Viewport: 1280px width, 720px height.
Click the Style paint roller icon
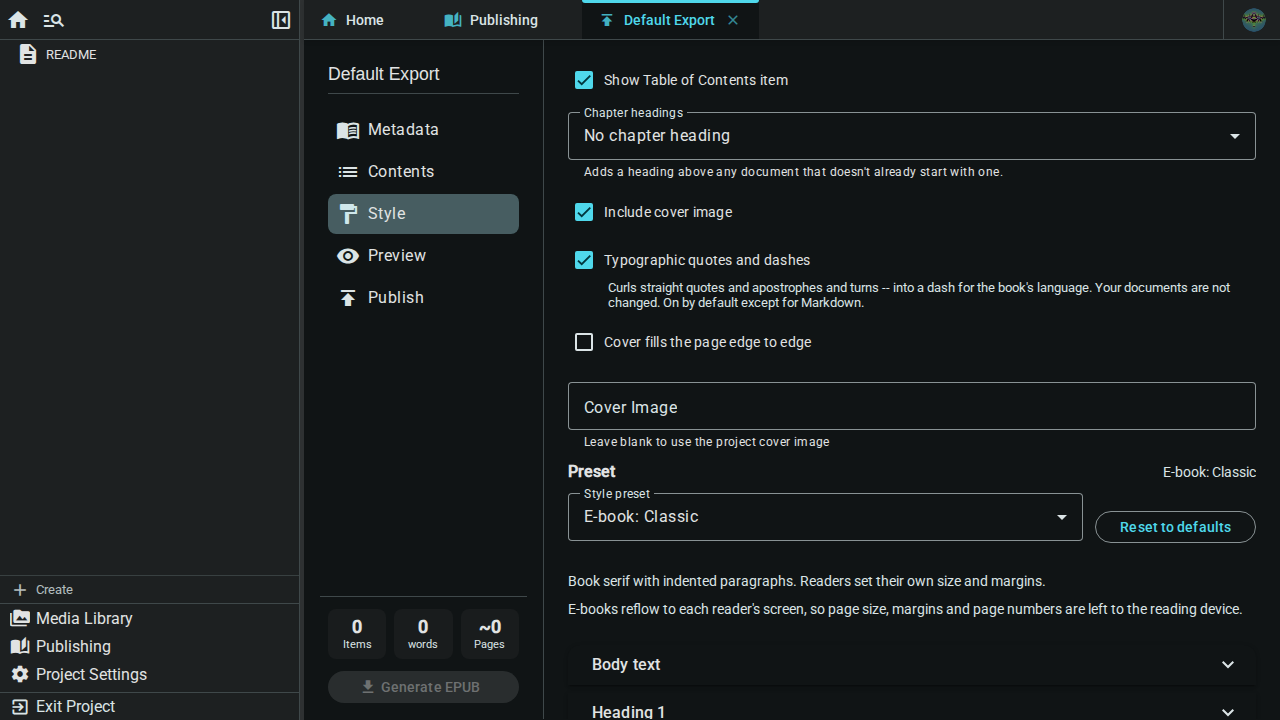348,214
